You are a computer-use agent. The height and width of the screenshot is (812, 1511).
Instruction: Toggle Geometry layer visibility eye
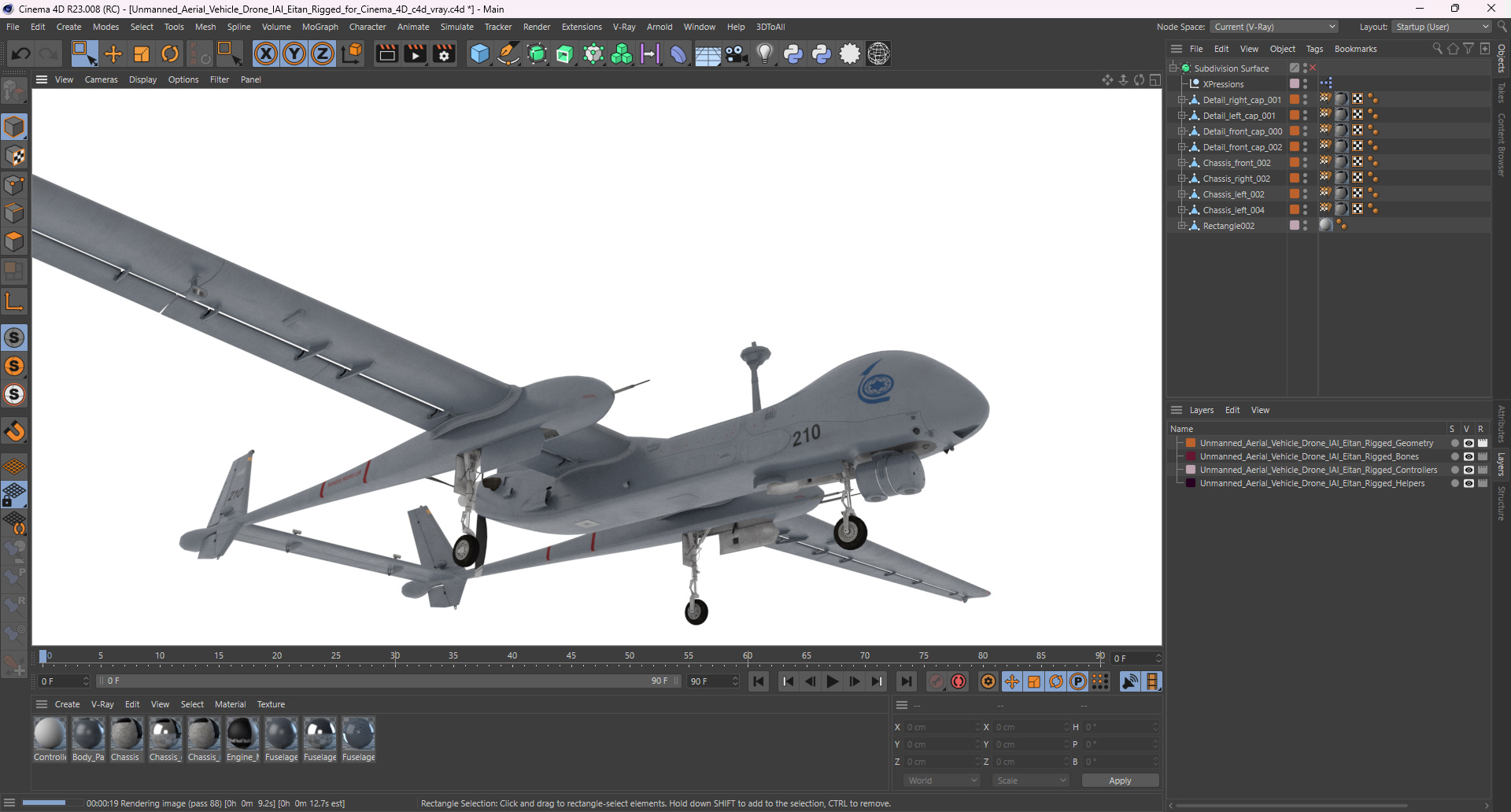(x=1469, y=443)
